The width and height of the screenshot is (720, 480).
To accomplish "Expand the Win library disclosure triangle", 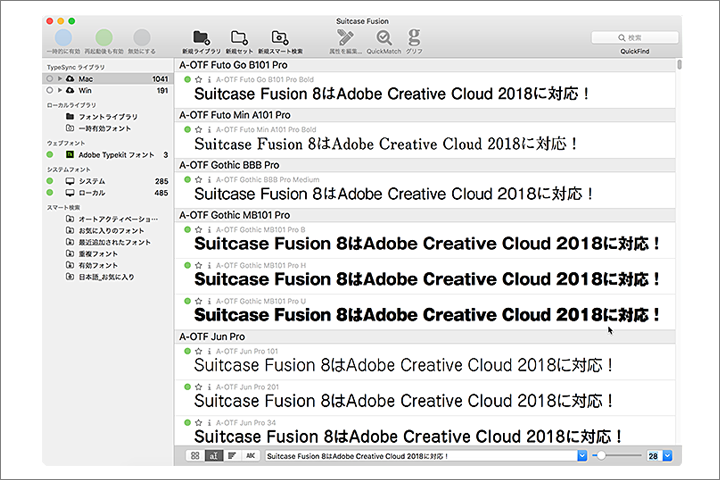I will pos(60,90).
